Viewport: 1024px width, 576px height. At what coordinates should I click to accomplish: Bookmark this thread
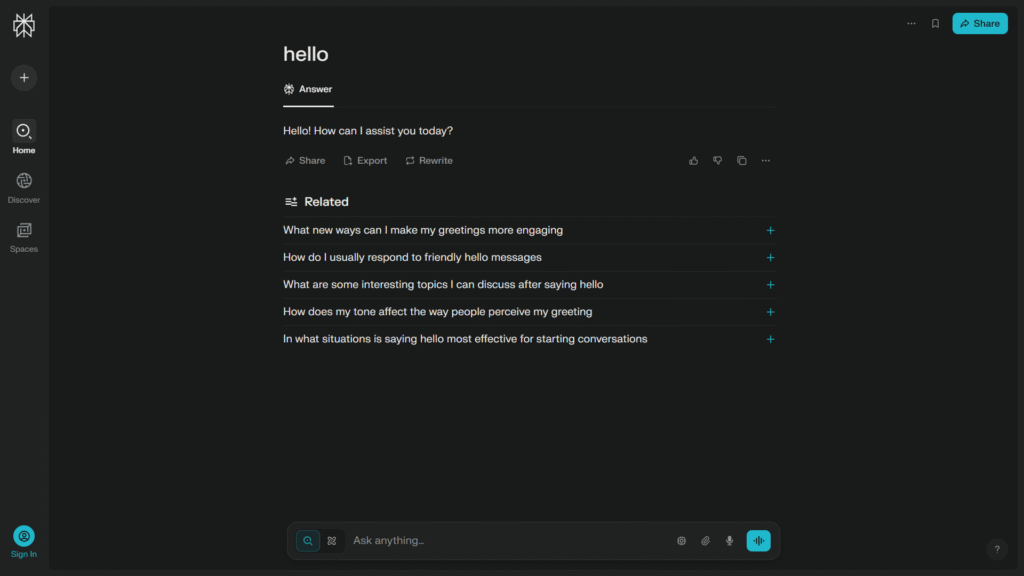click(935, 24)
